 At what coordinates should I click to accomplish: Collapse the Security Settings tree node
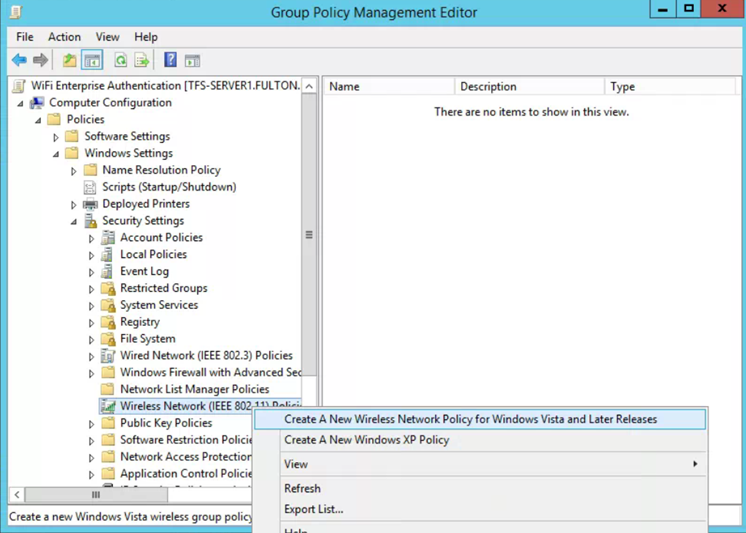pyautogui.click(x=74, y=221)
